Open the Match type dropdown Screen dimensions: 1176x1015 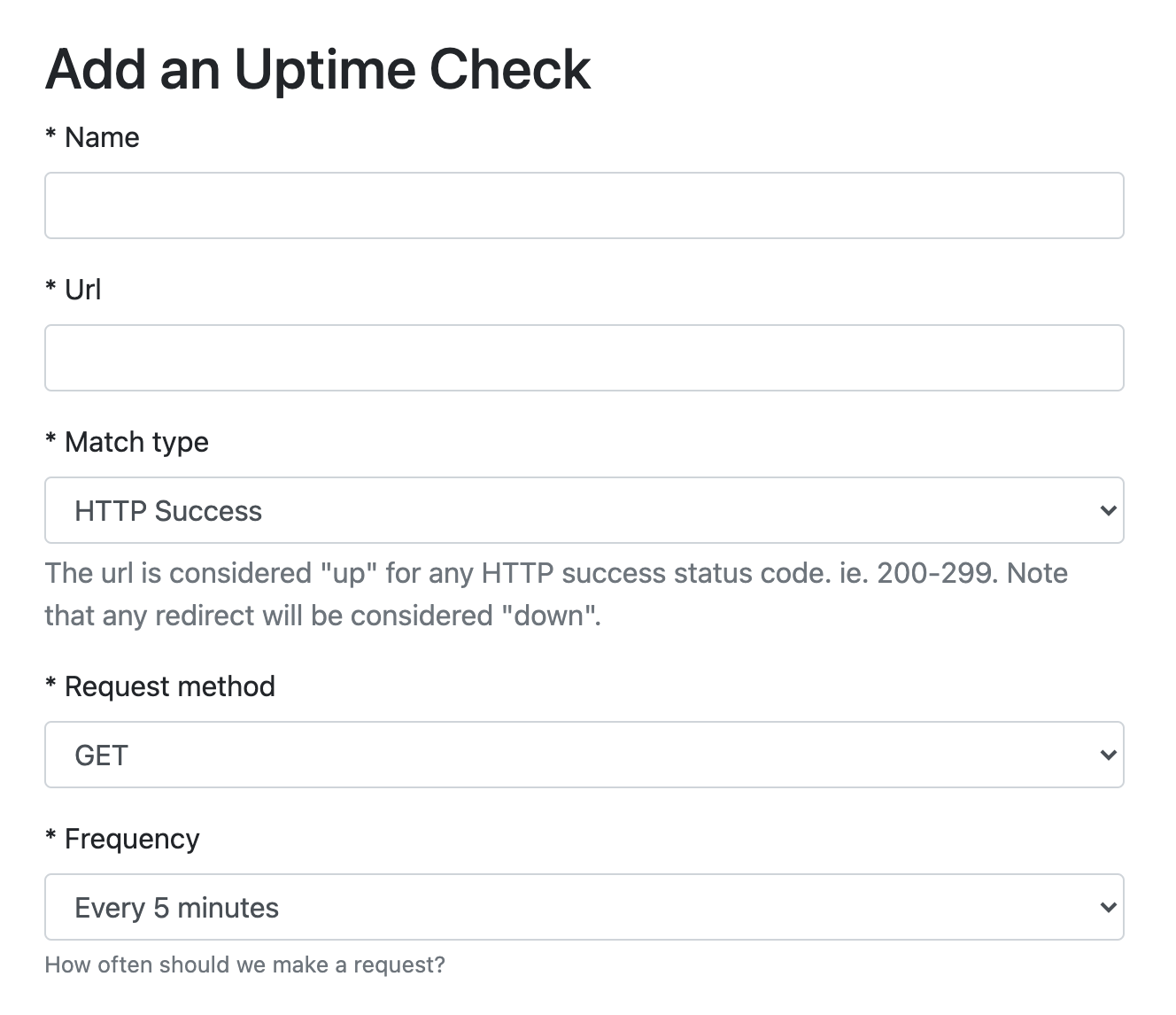click(584, 510)
